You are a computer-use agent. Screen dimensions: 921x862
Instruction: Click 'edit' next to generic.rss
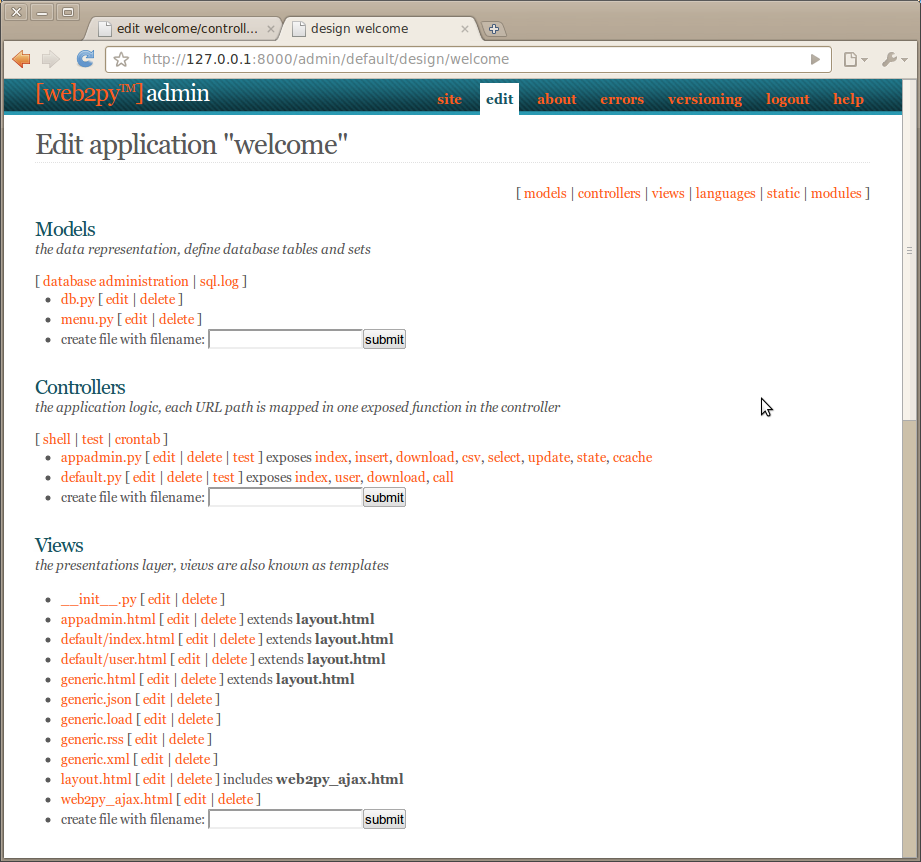[146, 739]
